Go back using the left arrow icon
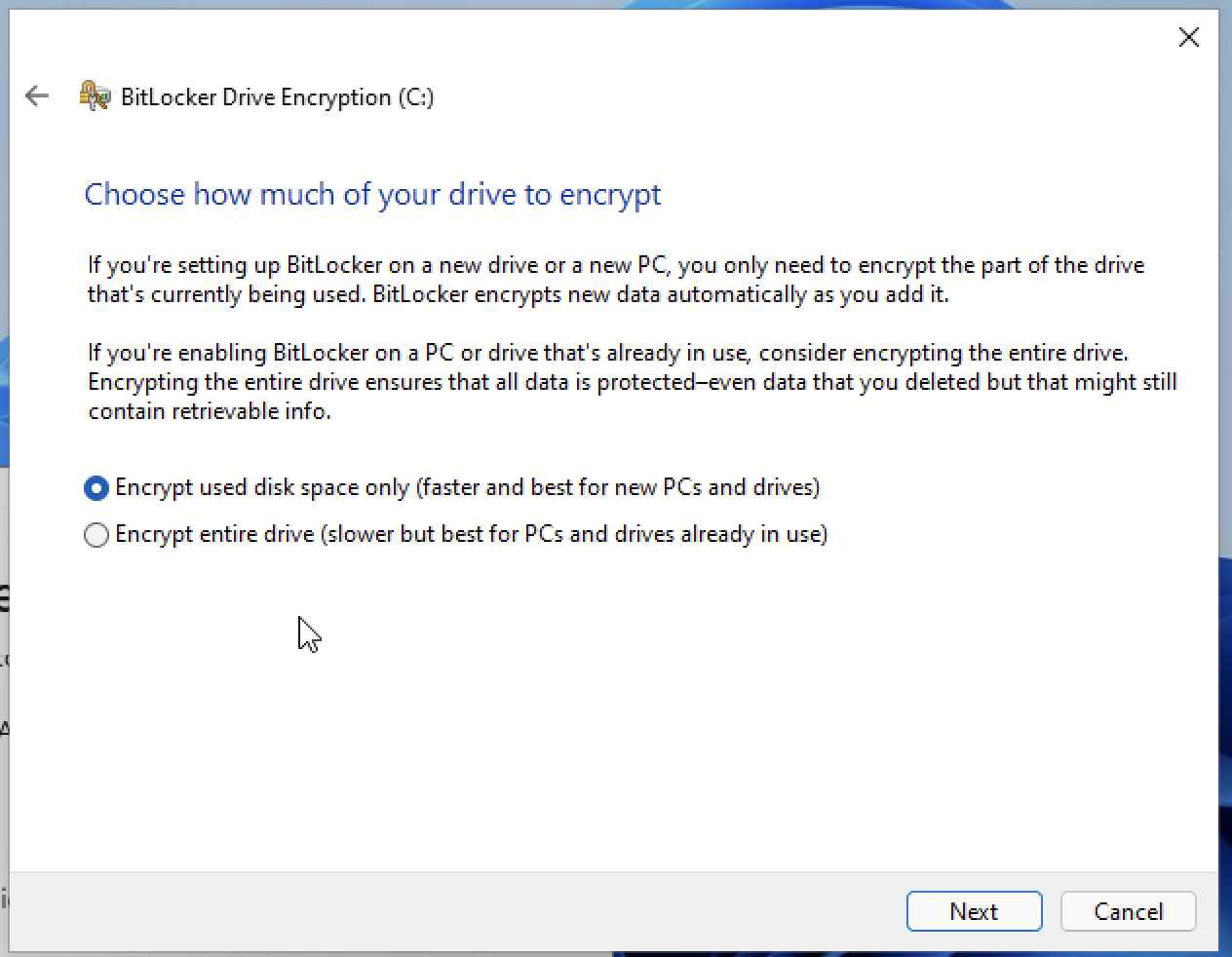Viewport: 1232px width, 957px height. pyautogui.click(x=37, y=96)
